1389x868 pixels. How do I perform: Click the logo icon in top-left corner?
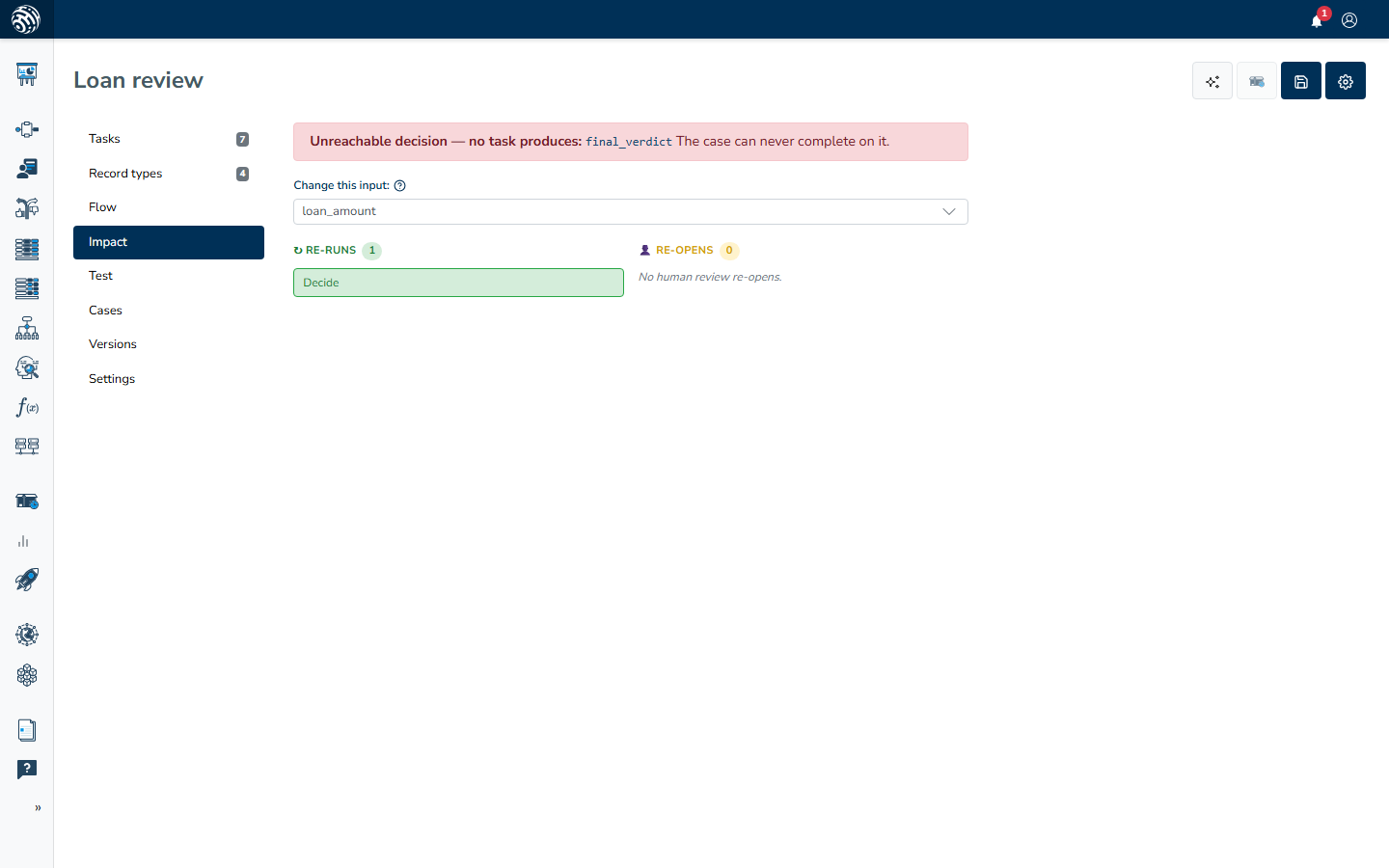(x=26, y=19)
